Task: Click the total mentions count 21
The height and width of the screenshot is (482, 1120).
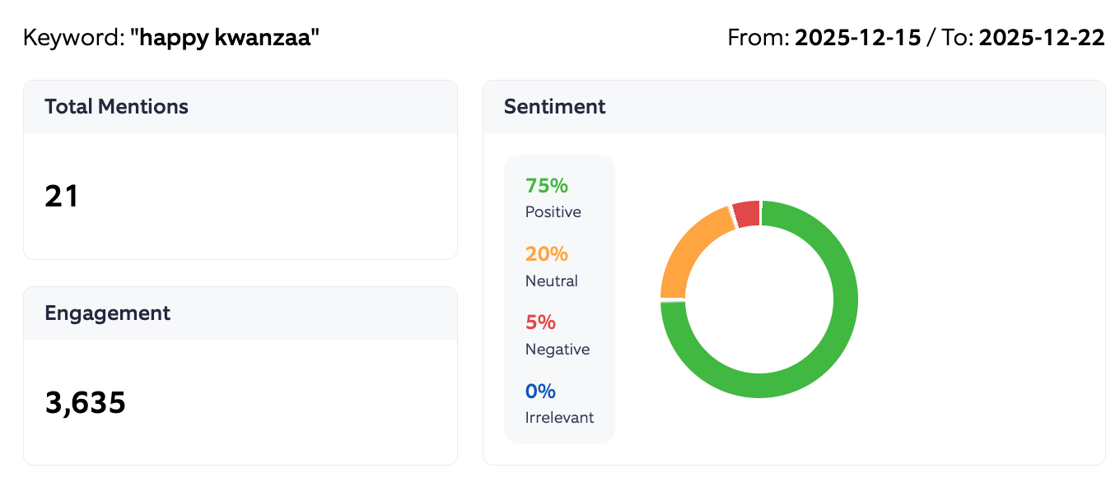Action: [62, 196]
